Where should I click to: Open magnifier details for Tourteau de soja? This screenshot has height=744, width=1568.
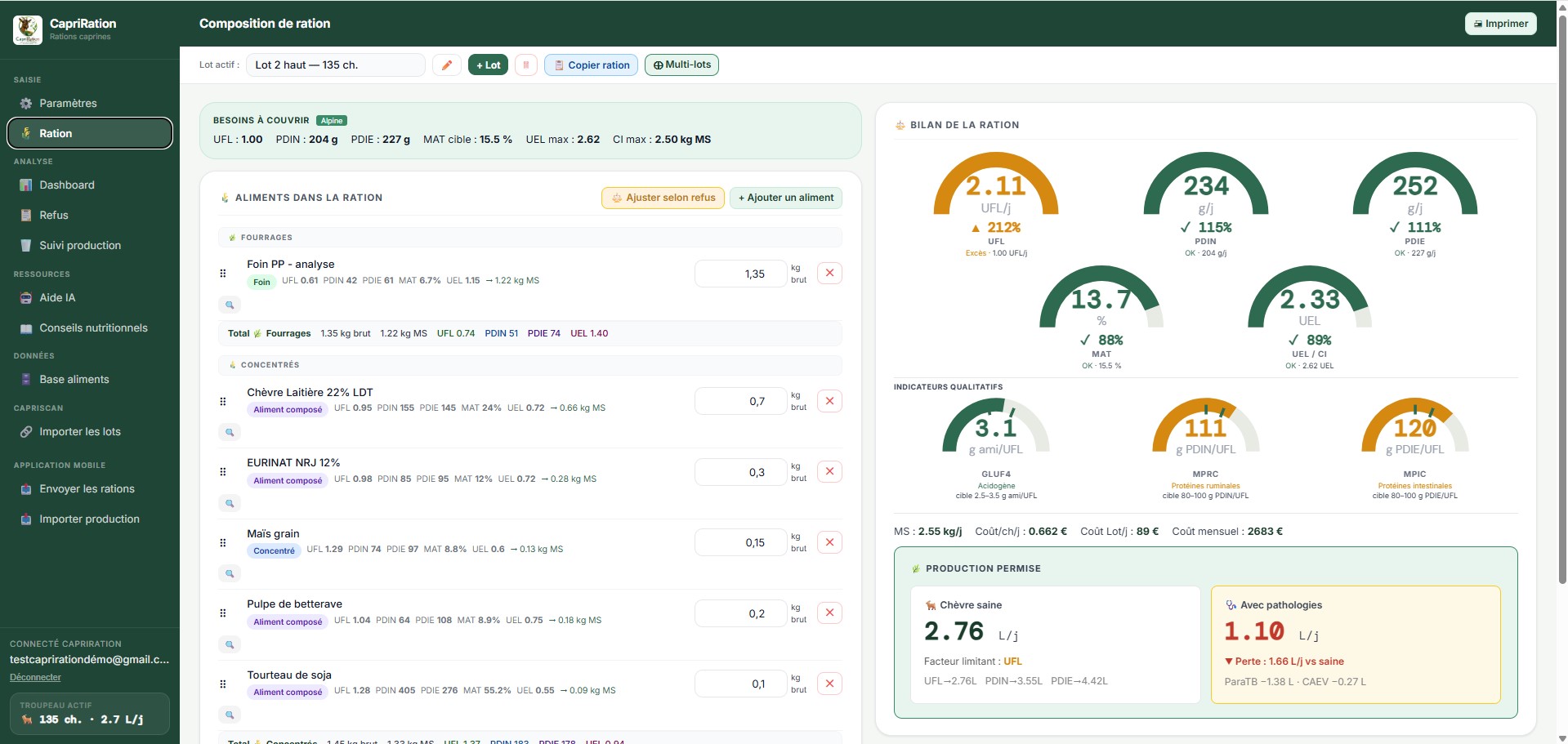230,715
